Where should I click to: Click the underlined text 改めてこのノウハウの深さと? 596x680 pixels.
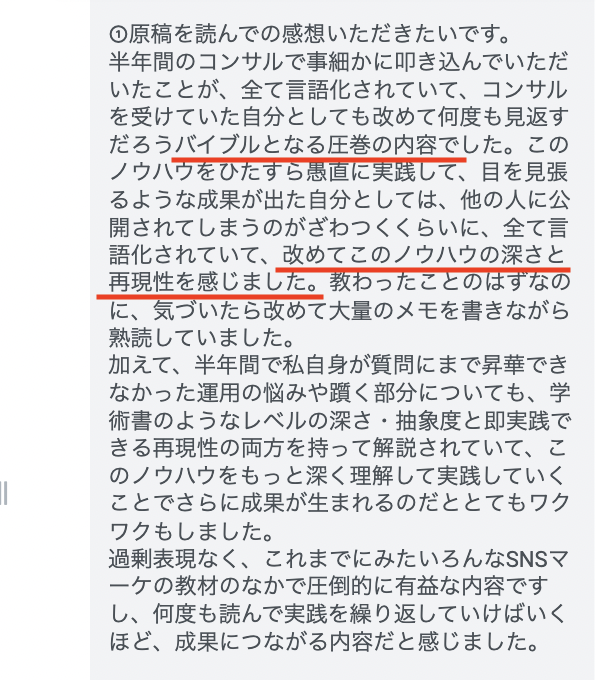(x=424, y=255)
